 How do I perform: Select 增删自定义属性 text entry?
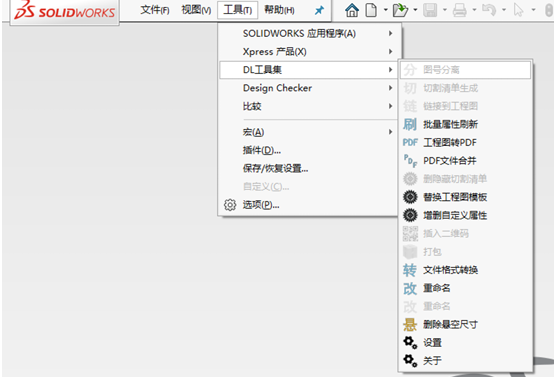pos(455,215)
